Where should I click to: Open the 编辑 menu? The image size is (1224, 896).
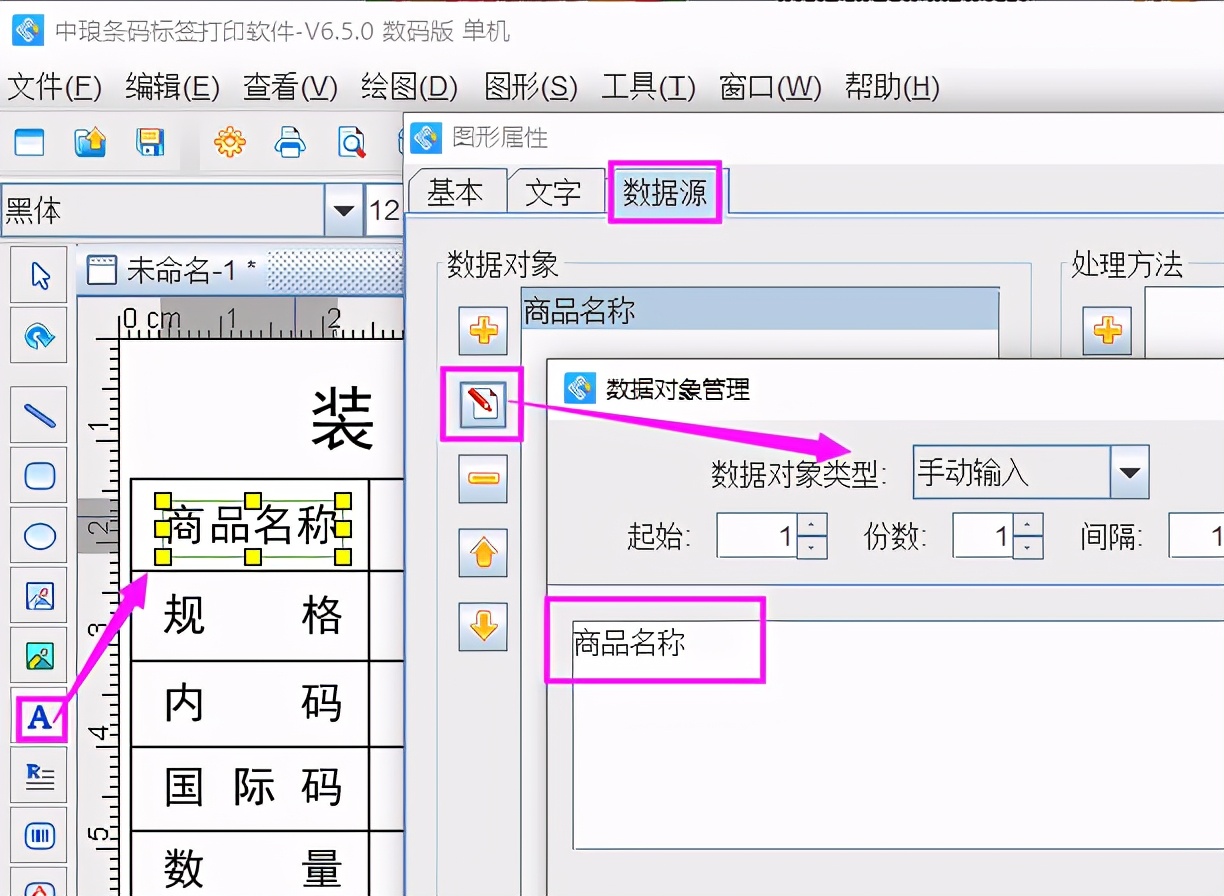[x=172, y=88]
